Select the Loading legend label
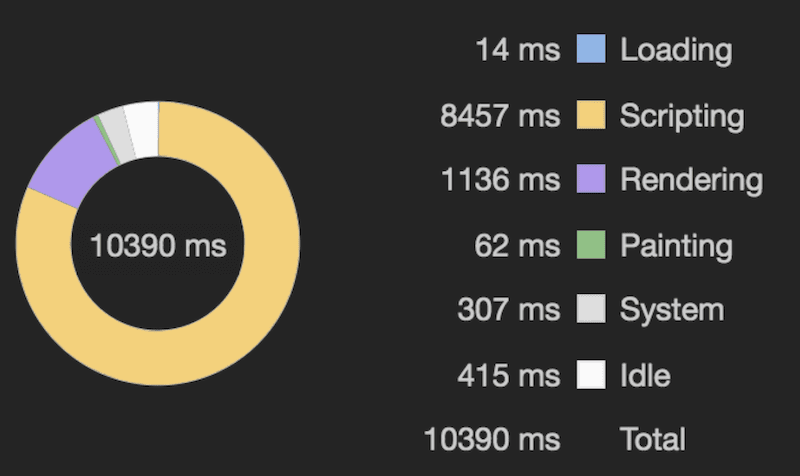800x476 pixels. (676, 50)
